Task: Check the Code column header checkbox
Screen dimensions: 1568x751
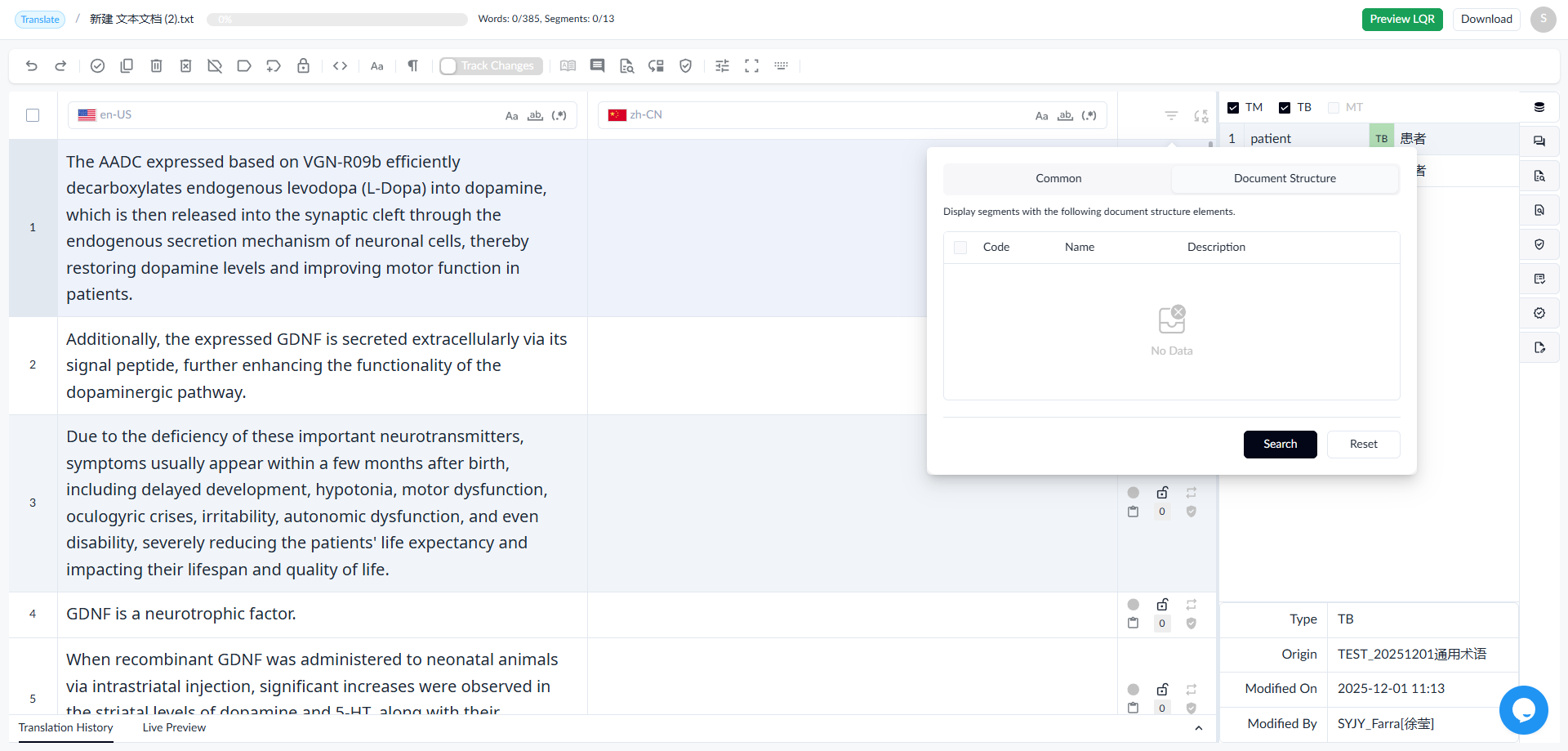Action: pyautogui.click(x=960, y=248)
